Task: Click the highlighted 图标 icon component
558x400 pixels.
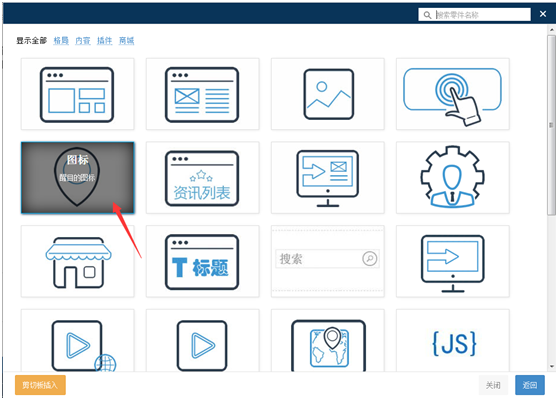Action: (78, 178)
